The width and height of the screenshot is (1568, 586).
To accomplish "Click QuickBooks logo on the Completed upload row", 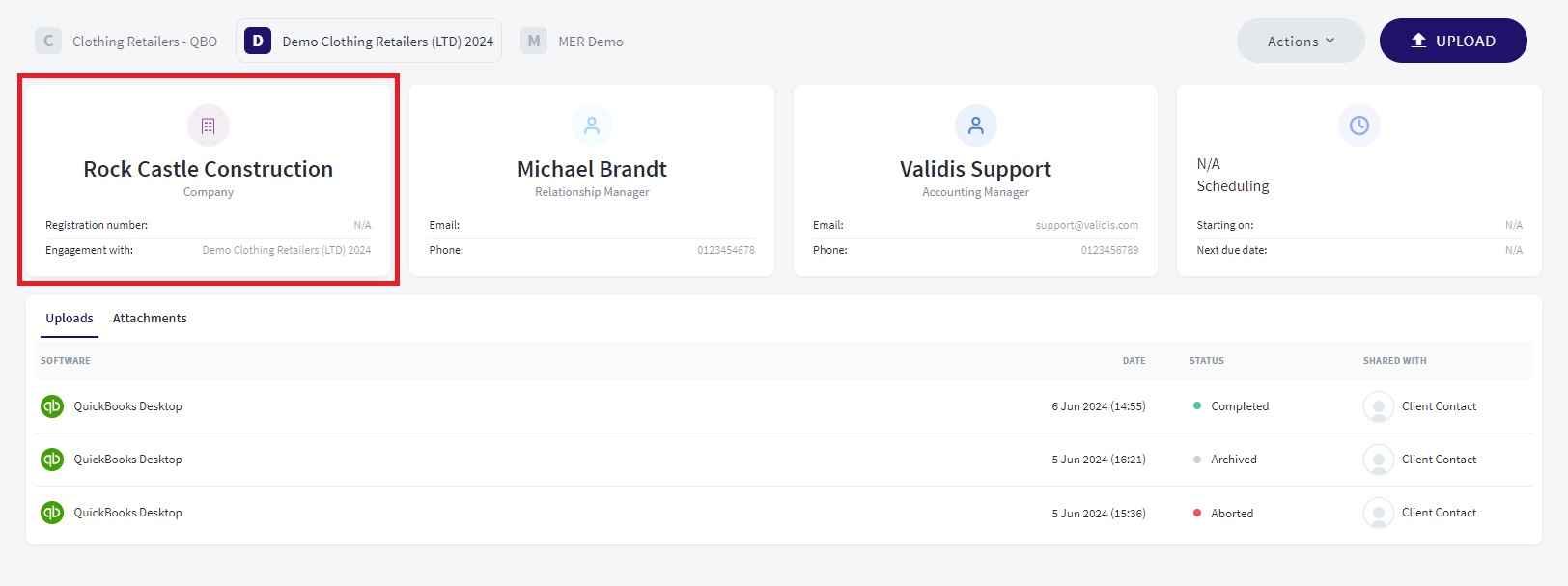I will [52, 406].
